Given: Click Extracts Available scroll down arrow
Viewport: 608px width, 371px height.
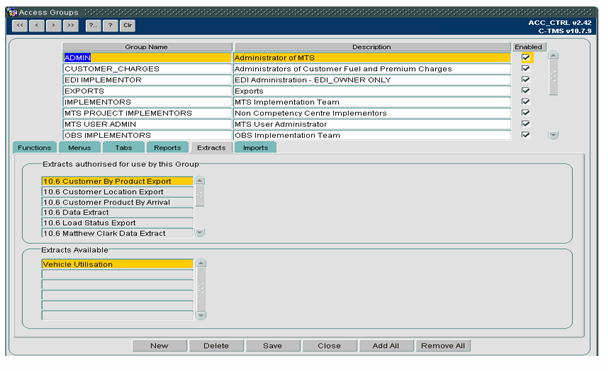Looking at the screenshot, I should (201, 315).
